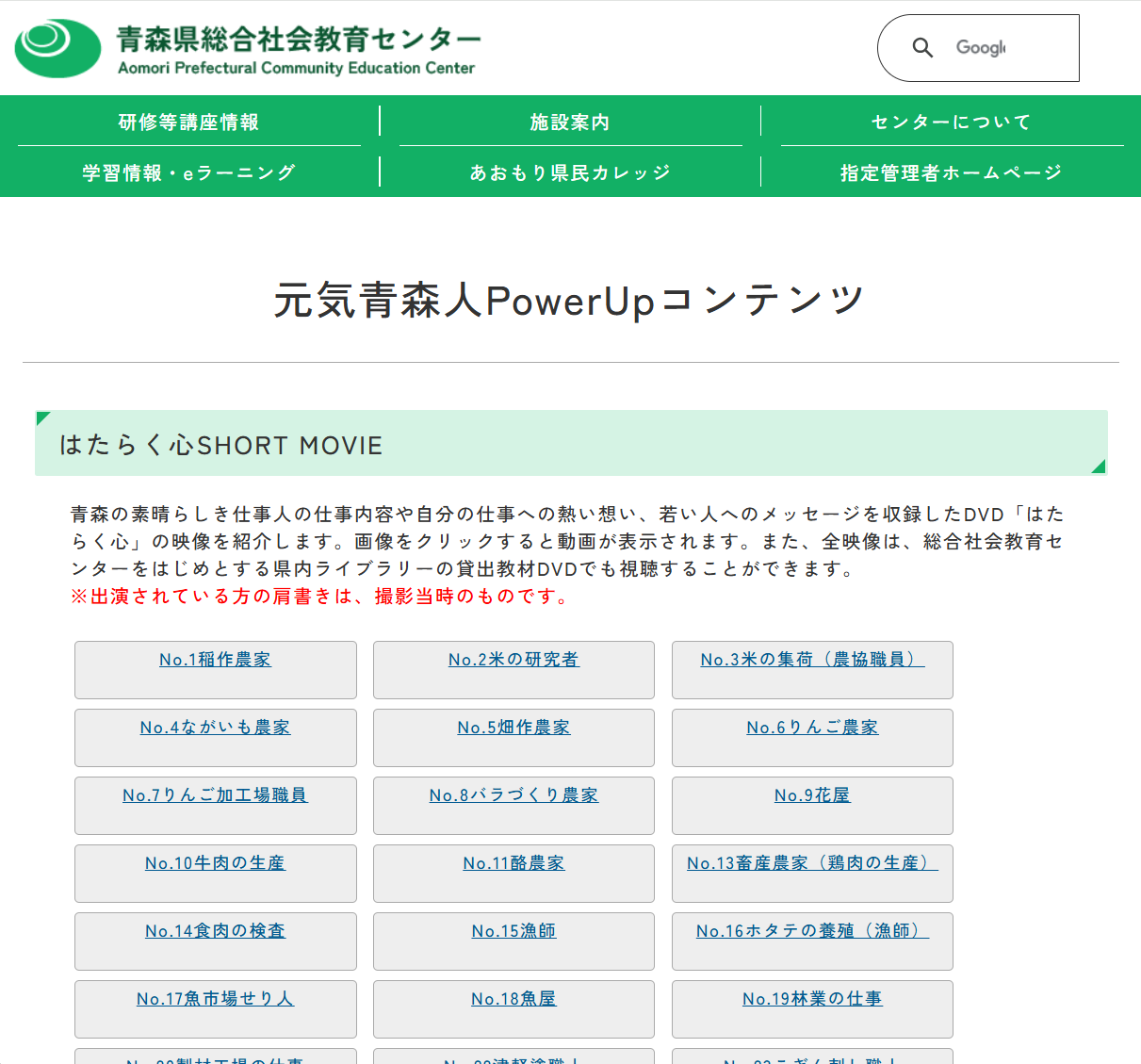Open the センターについて menu
This screenshot has width=1141, height=1064.
951,121
